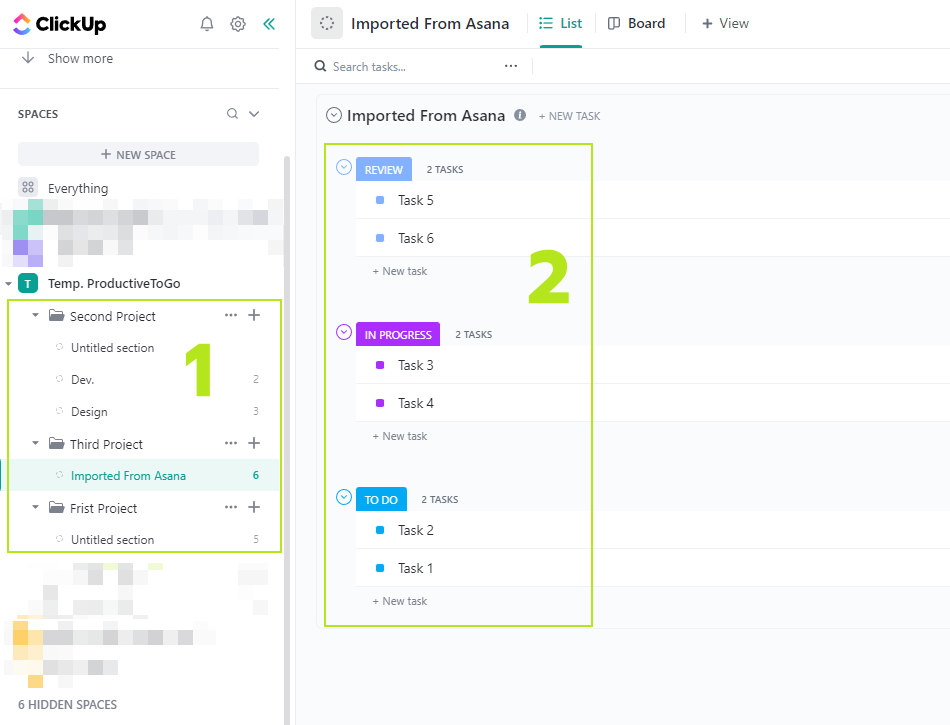This screenshot has height=725, width=950.
Task: Open the Dev. list
Action: coord(82,380)
